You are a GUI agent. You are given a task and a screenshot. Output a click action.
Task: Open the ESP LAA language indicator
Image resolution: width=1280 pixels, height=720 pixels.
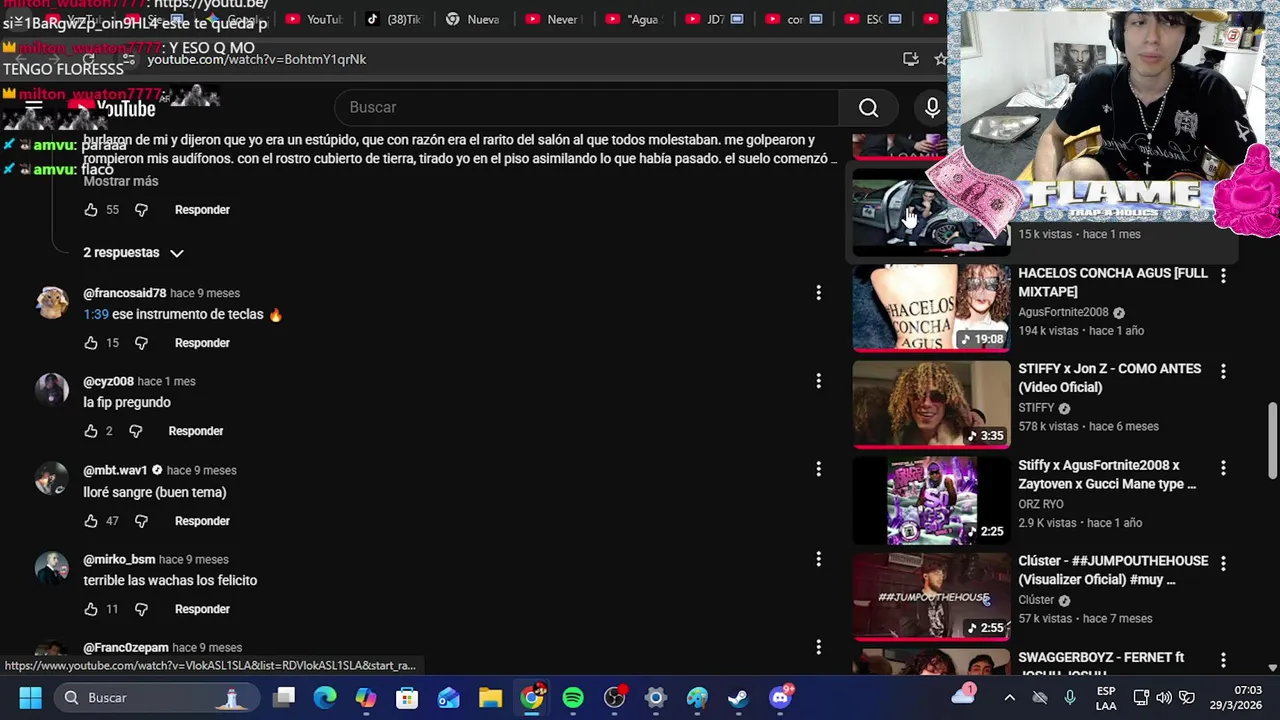(1106, 698)
